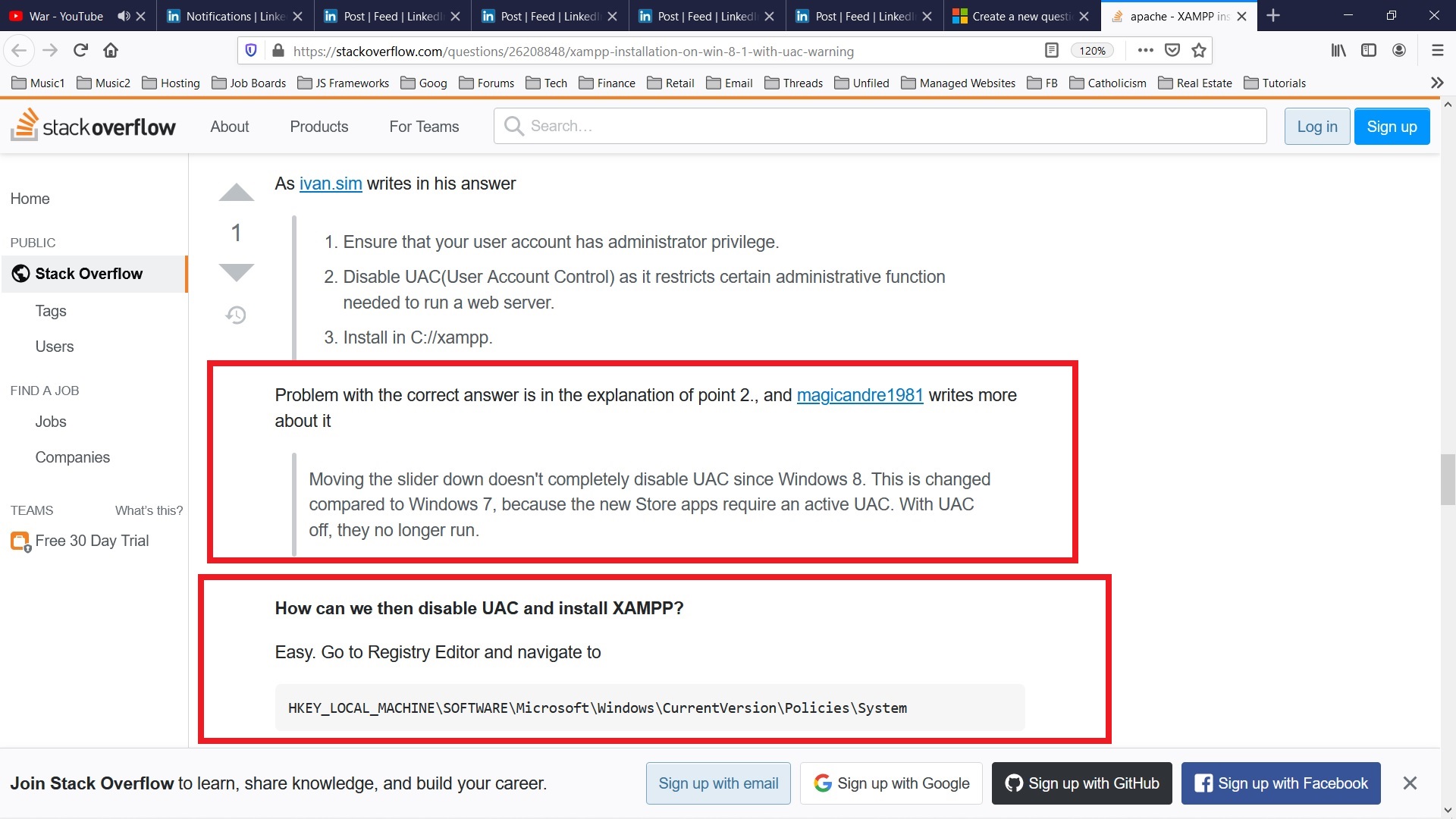This screenshot has height=819, width=1456.
Task: Click the What's this? teams link
Action: [149, 510]
